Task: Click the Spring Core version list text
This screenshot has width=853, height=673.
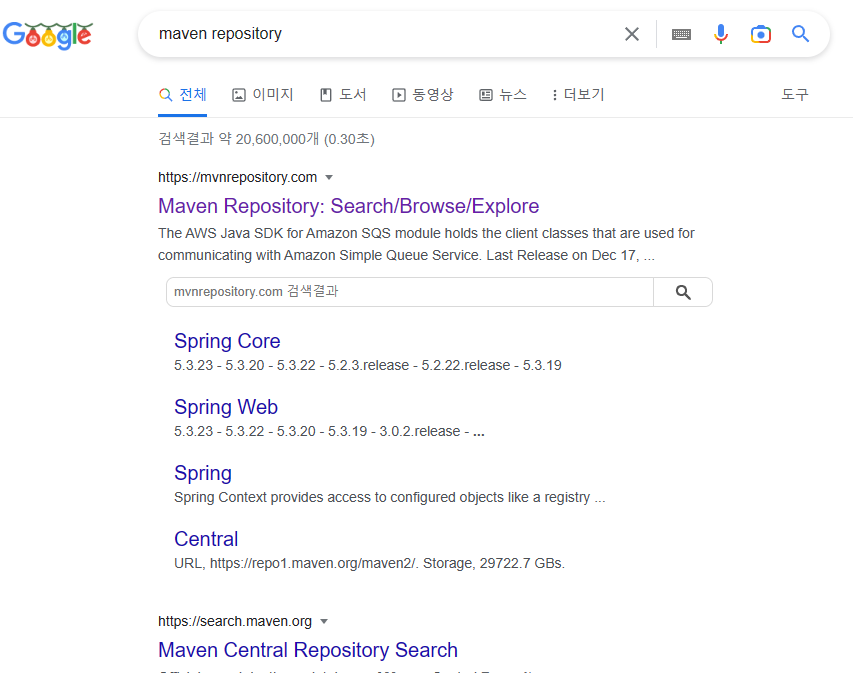Action: pyautogui.click(x=368, y=365)
